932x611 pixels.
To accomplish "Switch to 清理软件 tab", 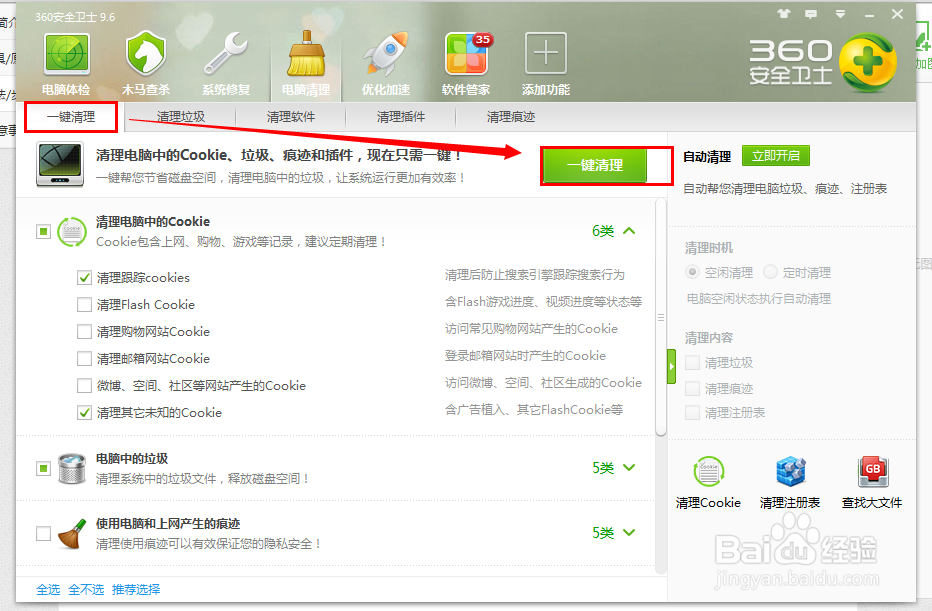I will tap(291, 116).
